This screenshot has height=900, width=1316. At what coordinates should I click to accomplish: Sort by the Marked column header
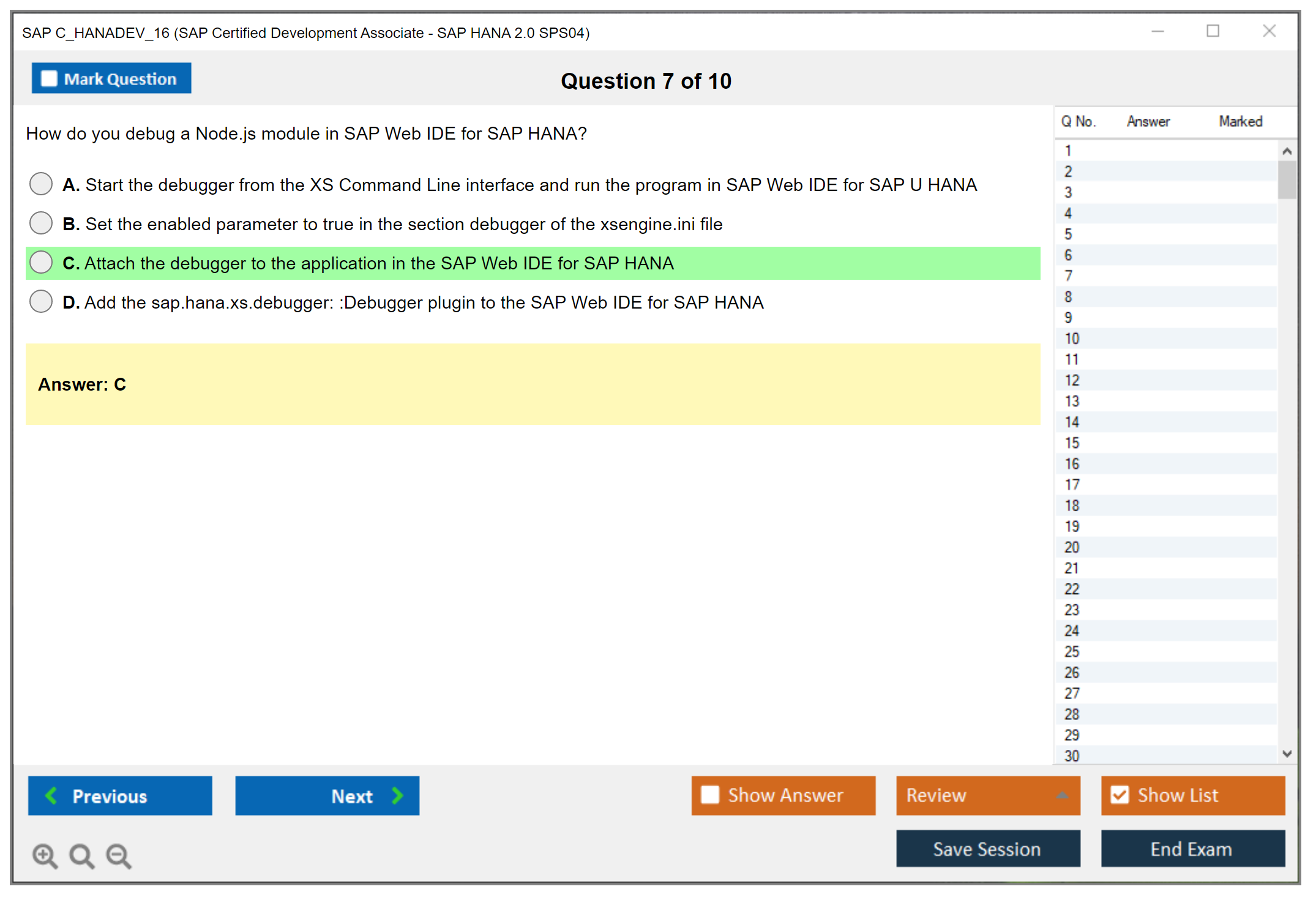(x=1240, y=121)
